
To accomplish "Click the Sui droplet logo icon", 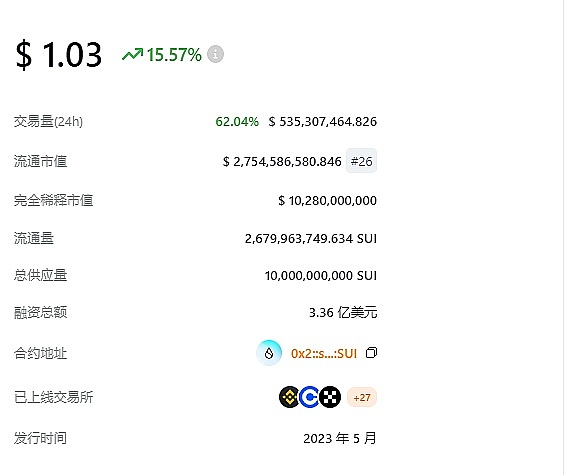I will click(269, 353).
